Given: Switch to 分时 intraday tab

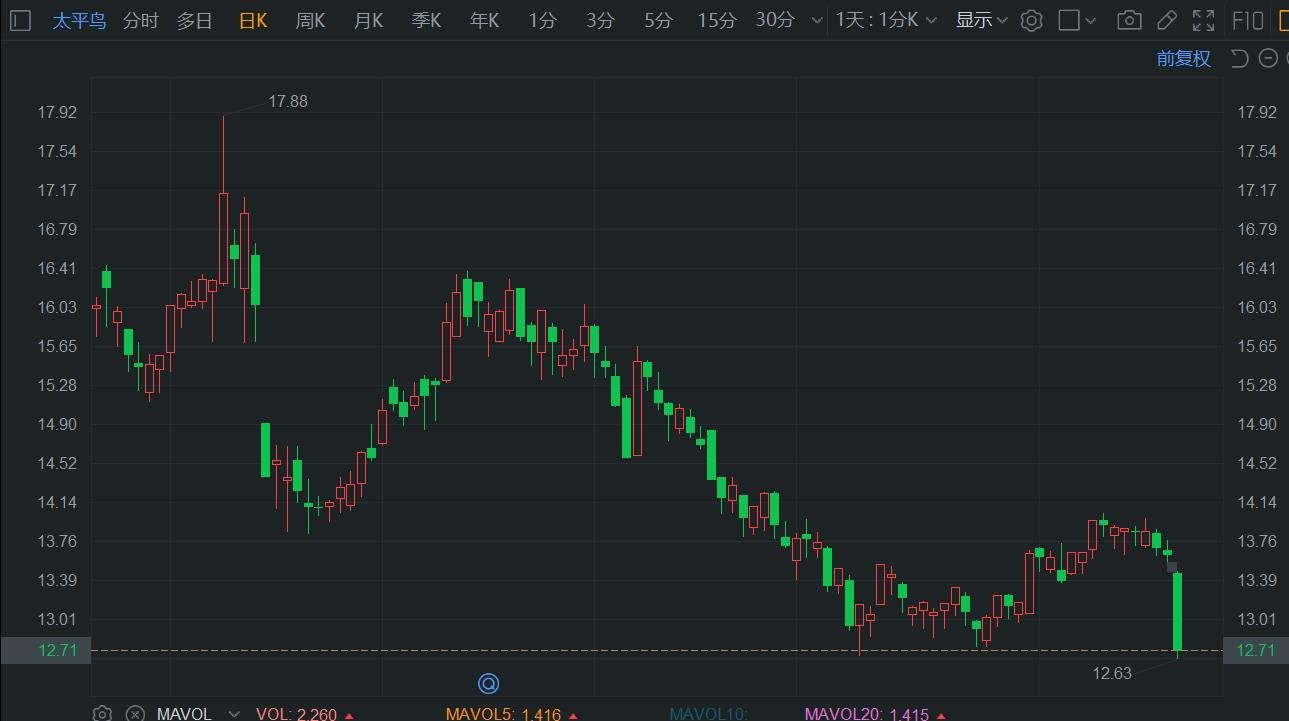Looking at the screenshot, I should click(140, 20).
